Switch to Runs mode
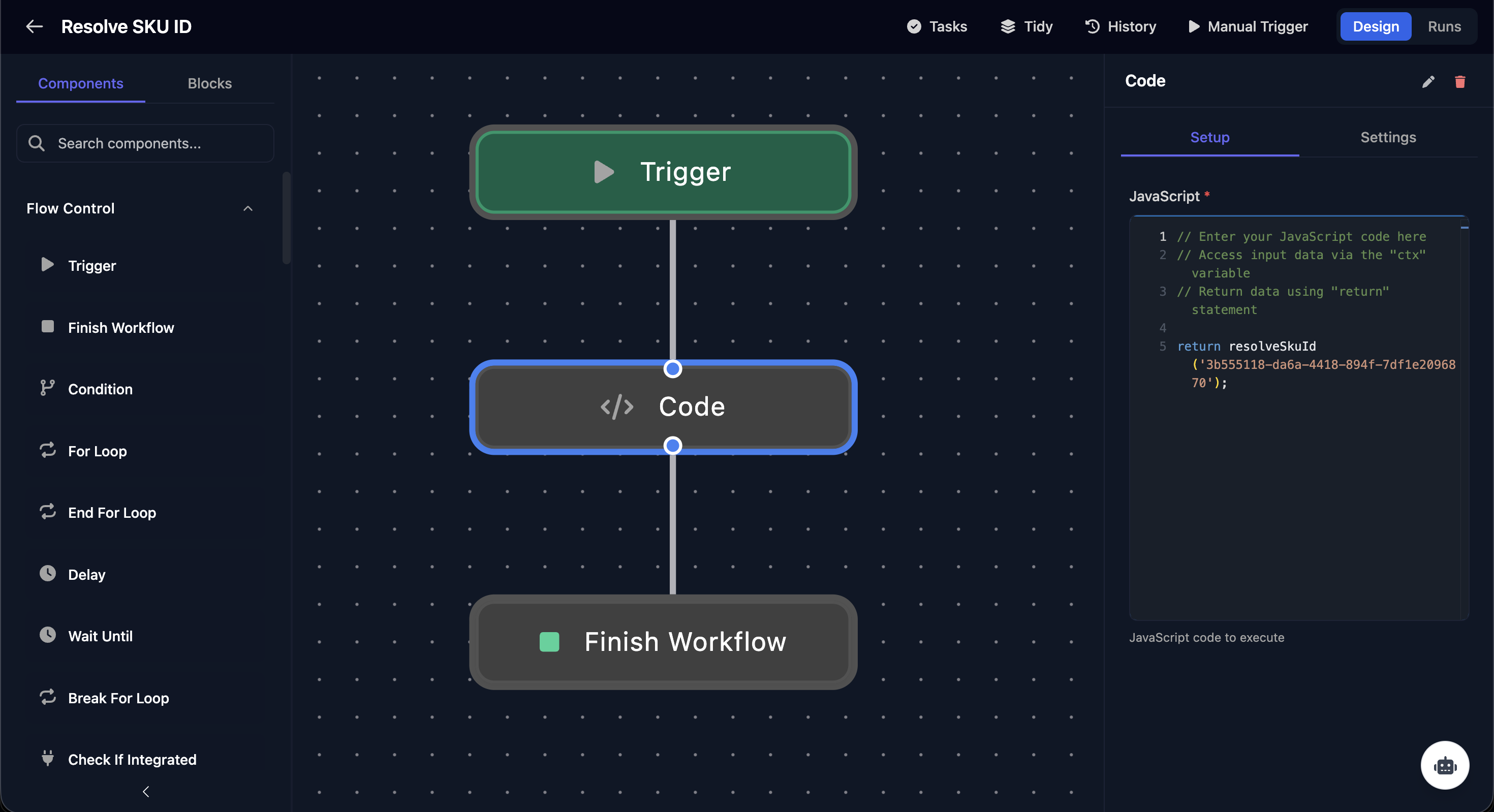Screen dimensions: 1494x812 click(x=1444, y=27)
